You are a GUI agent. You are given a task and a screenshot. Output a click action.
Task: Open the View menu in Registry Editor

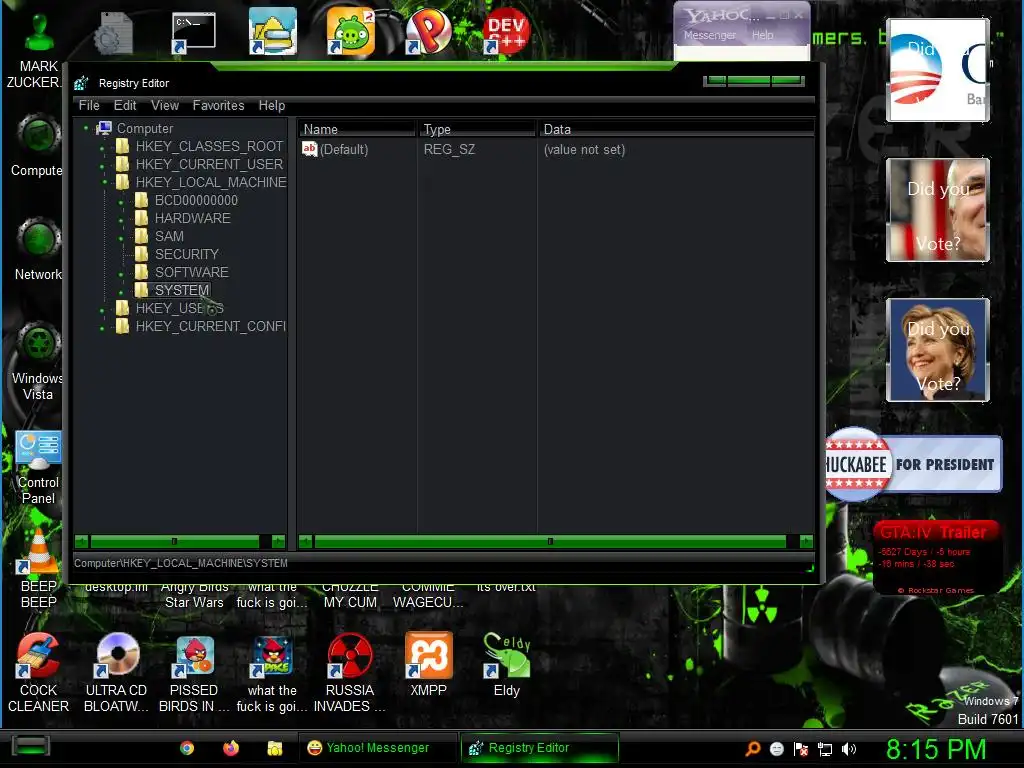tap(165, 105)
